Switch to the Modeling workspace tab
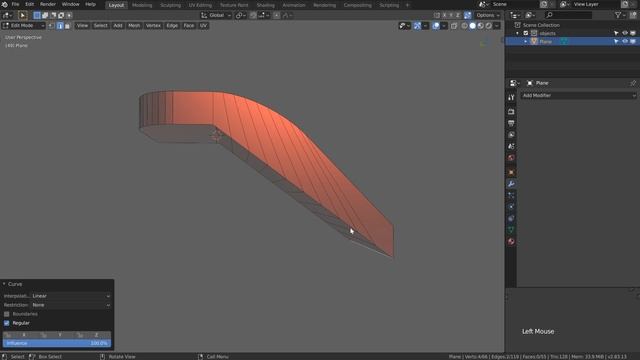The image size is (640, 360). (142, 5)
